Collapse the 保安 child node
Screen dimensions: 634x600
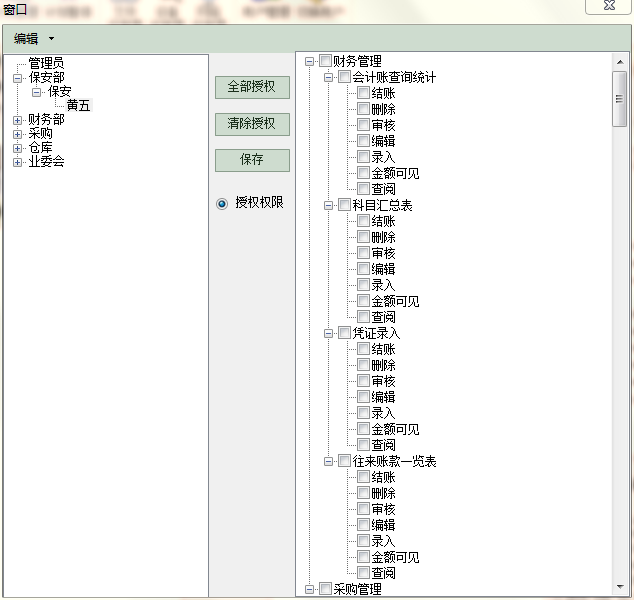[x=36, y=92]
